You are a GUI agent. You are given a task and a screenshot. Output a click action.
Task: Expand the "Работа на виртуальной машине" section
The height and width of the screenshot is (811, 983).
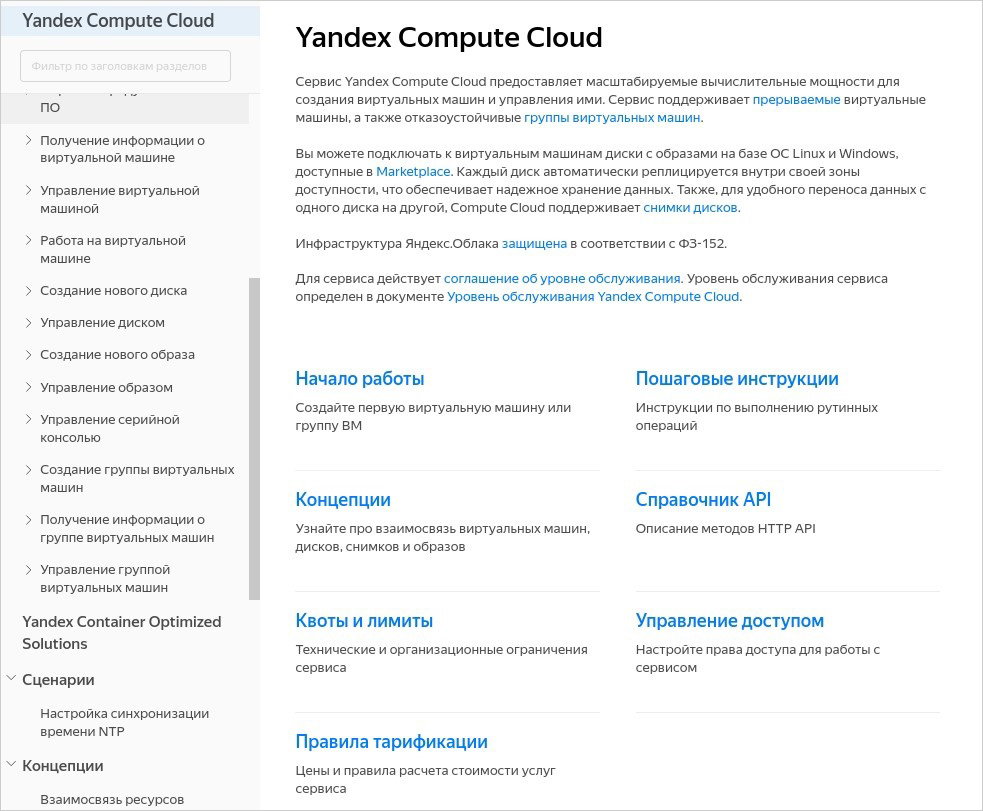coord(111,249)
